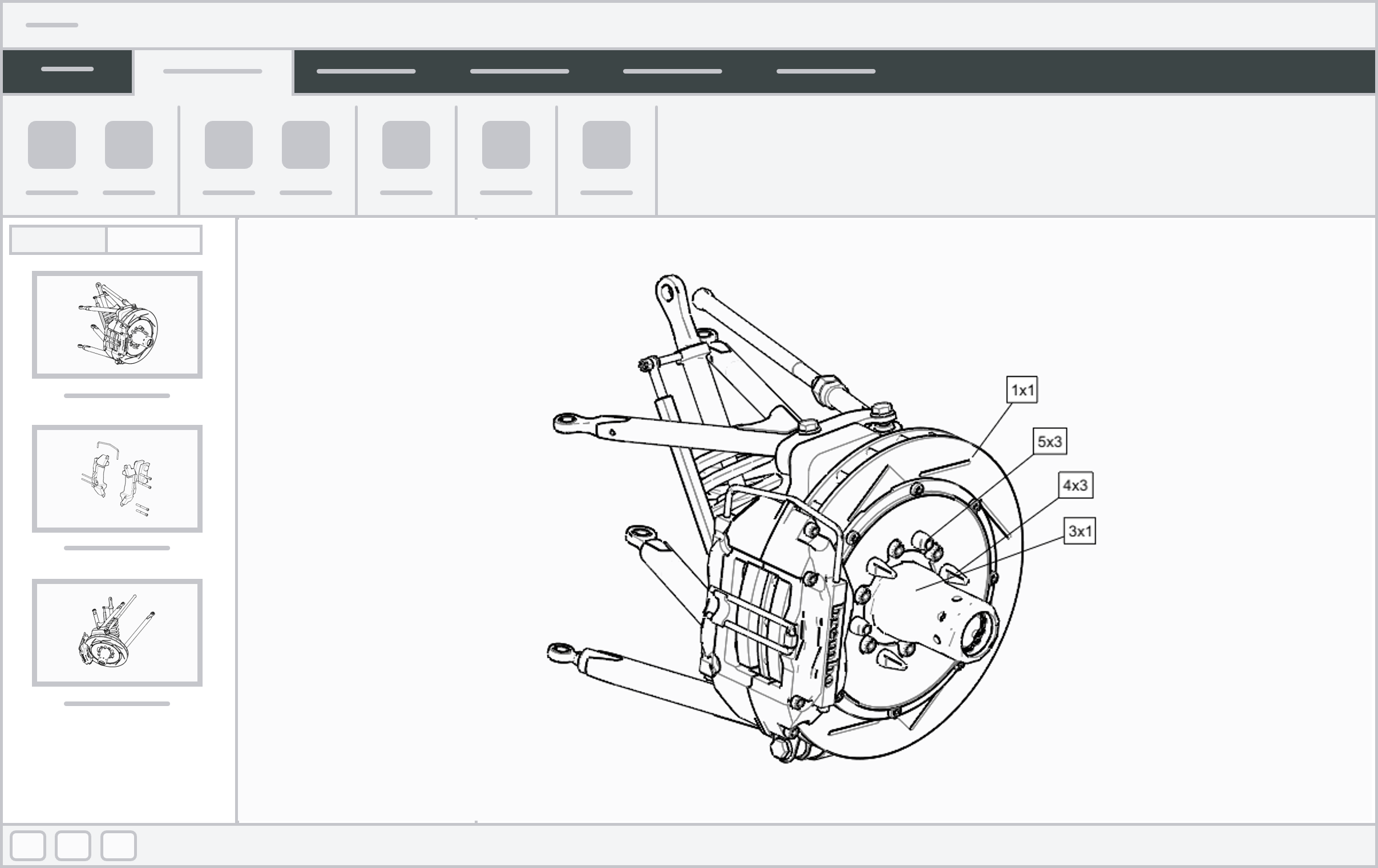Screen dimensions: 1378x868
Task: Click the third status bar button at bottom
Action: pyautogui.click(x=119, y=845)
